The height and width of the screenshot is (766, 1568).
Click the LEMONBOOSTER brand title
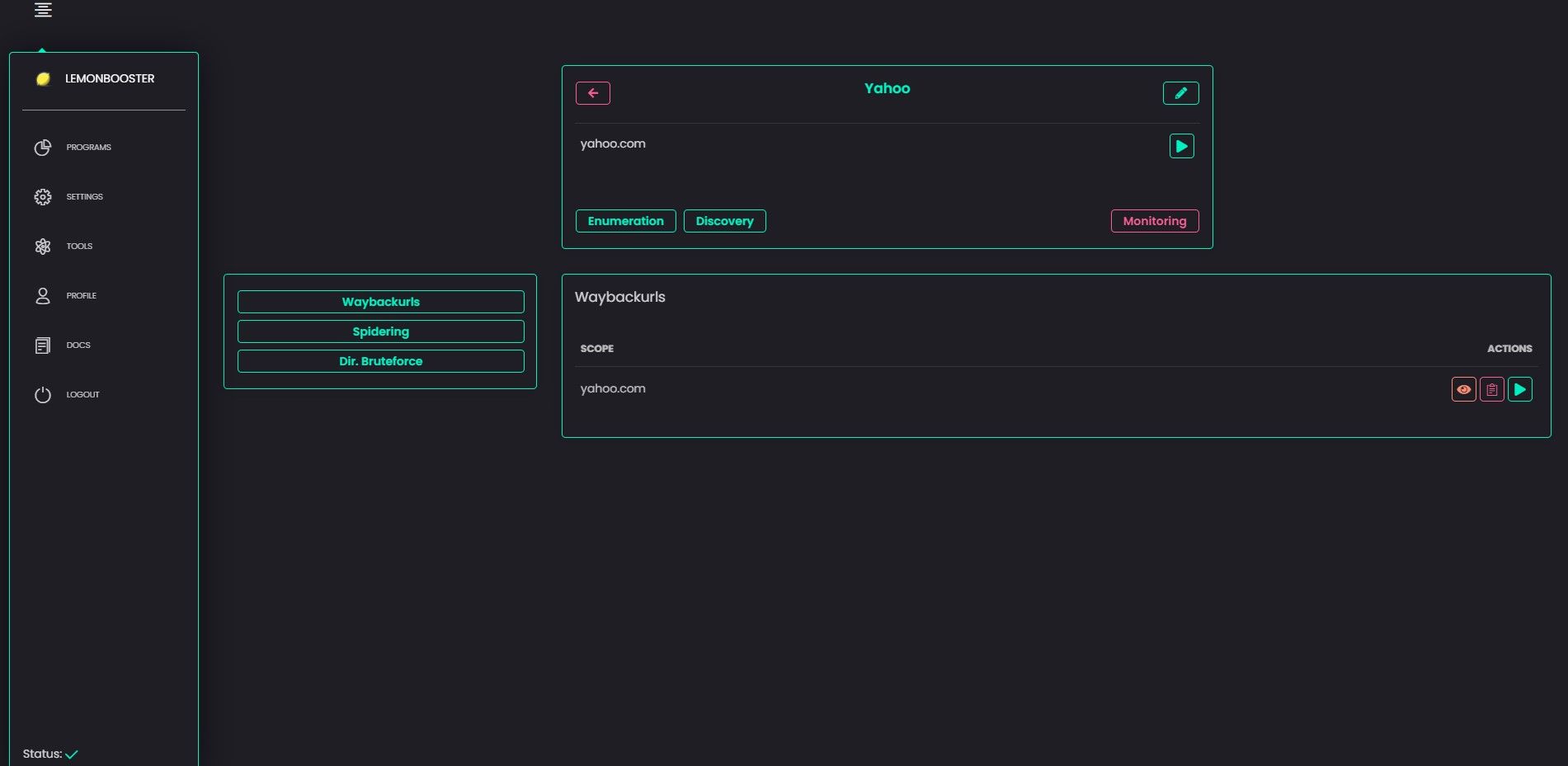(110, 79)
